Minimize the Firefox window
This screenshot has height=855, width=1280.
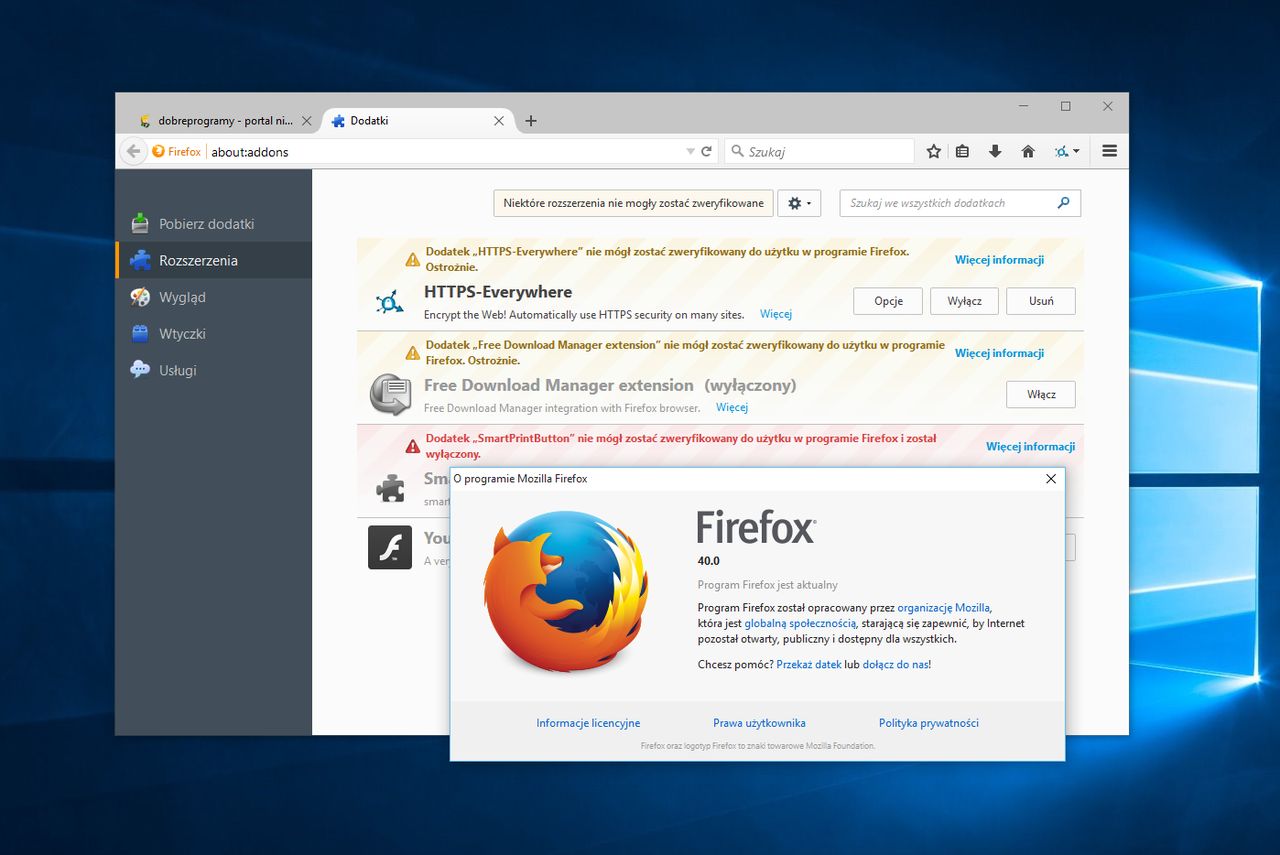click(x=1024, y=106)
